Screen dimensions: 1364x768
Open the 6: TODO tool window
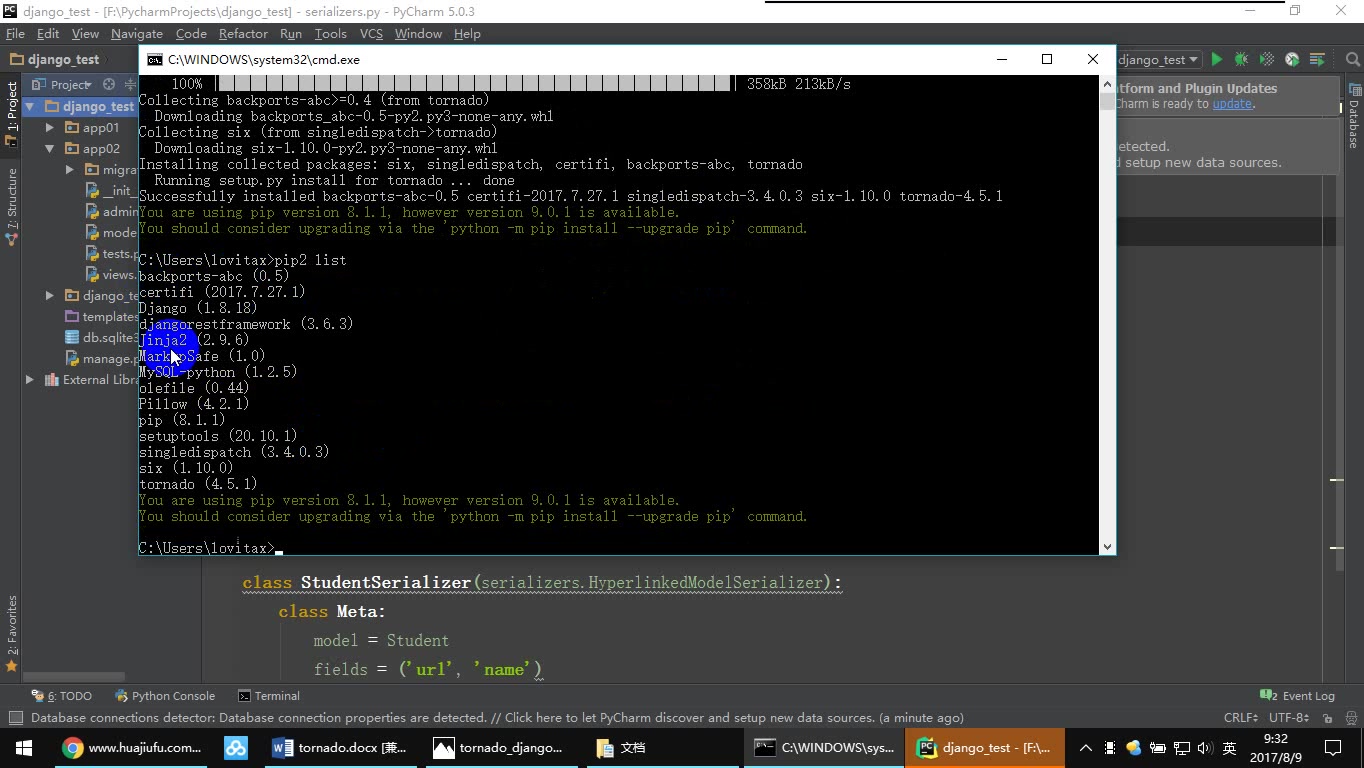62,696
